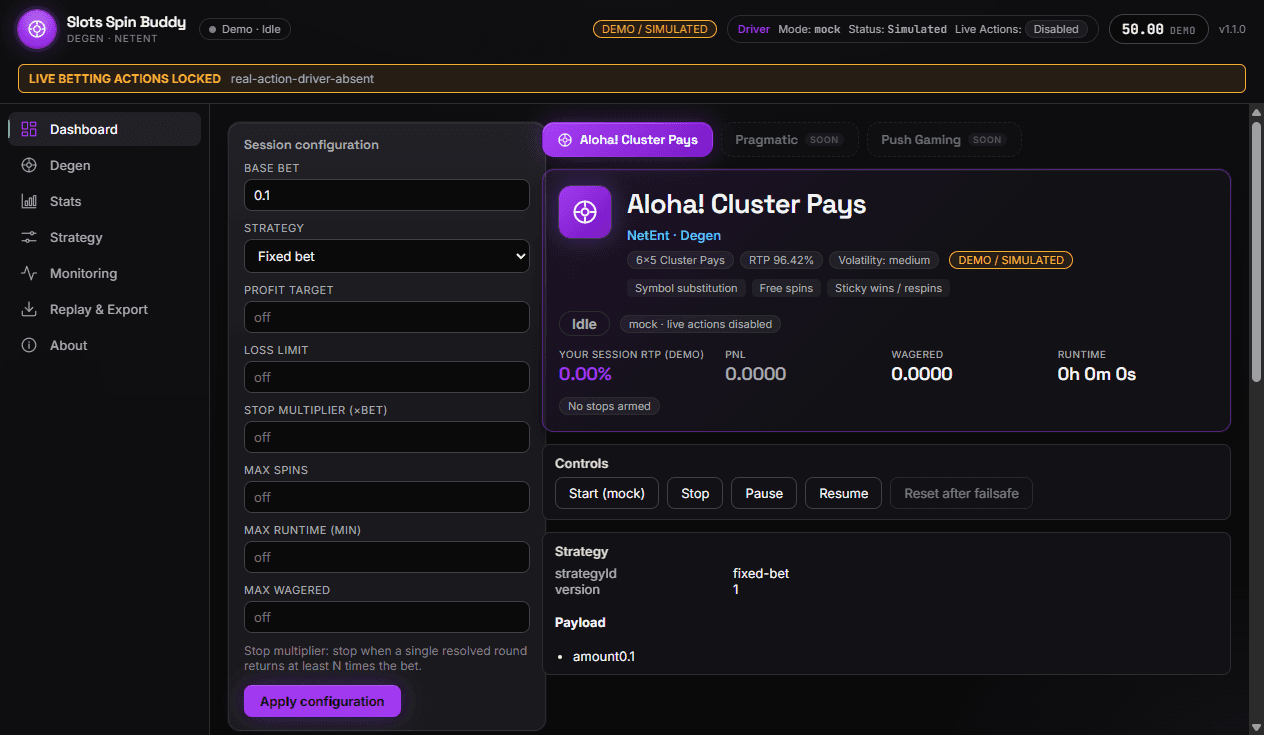Viewport: 1264px width, 735px height.
Task: Click the Aloha! Cluster Pays tab icon
Action: pos(565,140)
